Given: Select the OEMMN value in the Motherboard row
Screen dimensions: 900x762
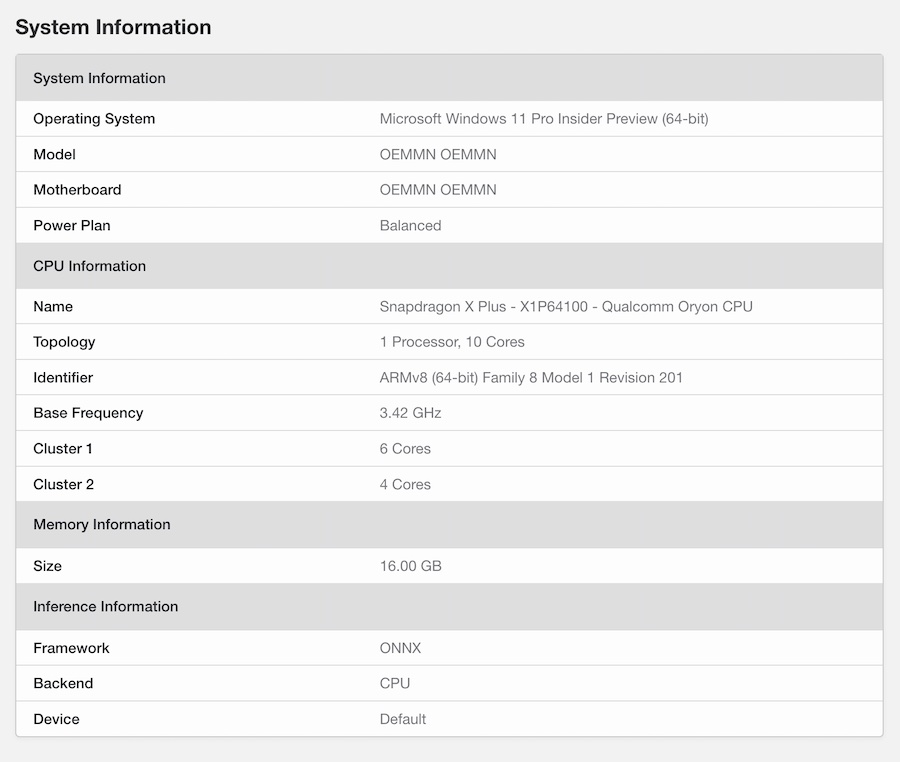Looking at the screenshot, I should click(437, 190).
